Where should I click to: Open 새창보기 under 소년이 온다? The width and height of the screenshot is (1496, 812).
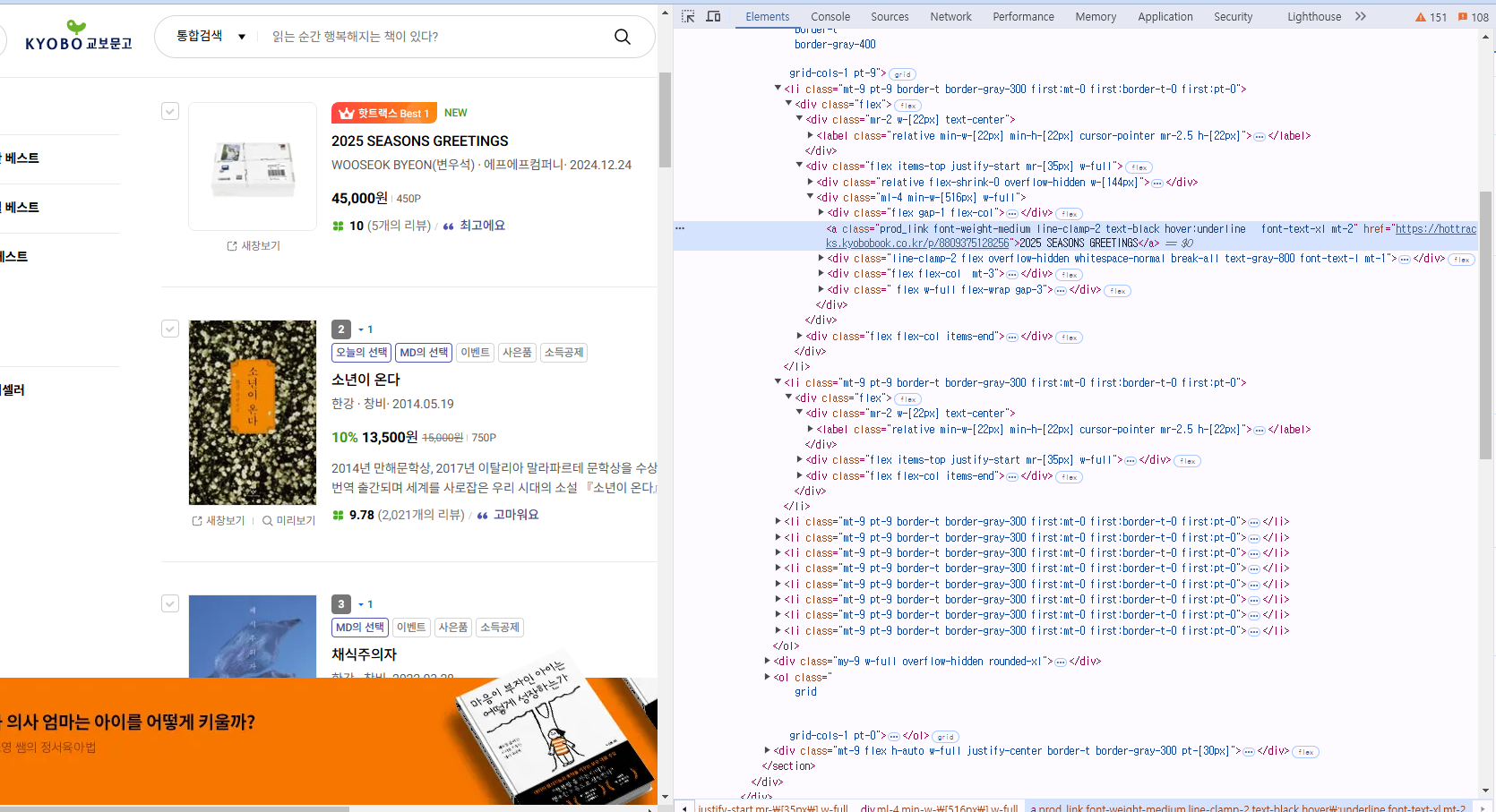[218, 520]
